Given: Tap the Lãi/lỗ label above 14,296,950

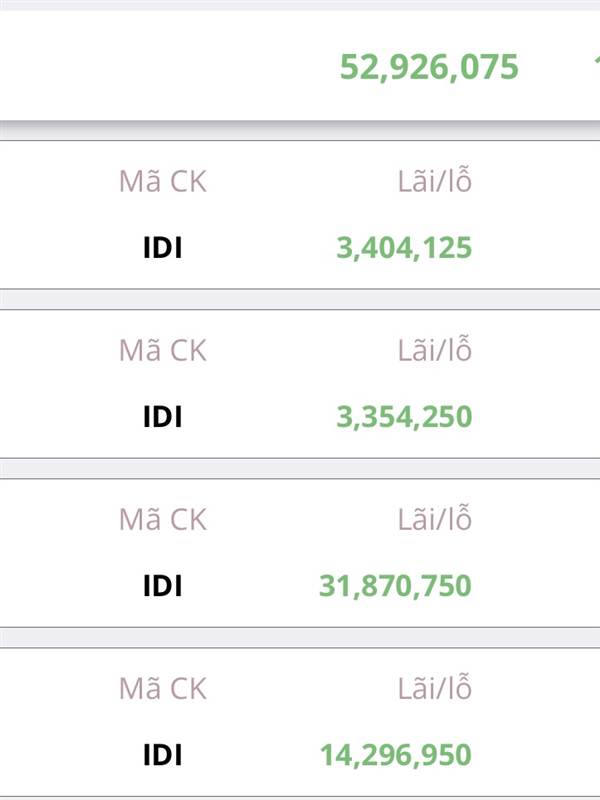Looking at the screenshot, I should click(x=434, y=689).
